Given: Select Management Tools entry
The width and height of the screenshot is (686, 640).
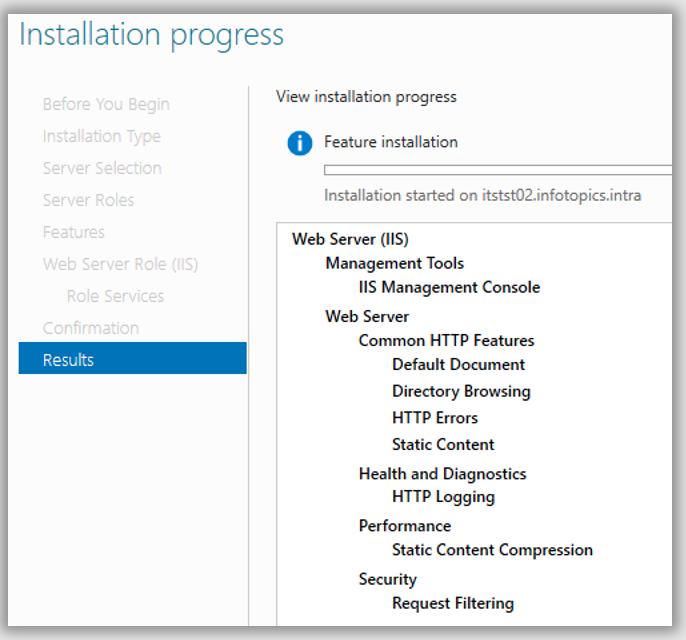Looking at the screenshot, I should point(395,263).
